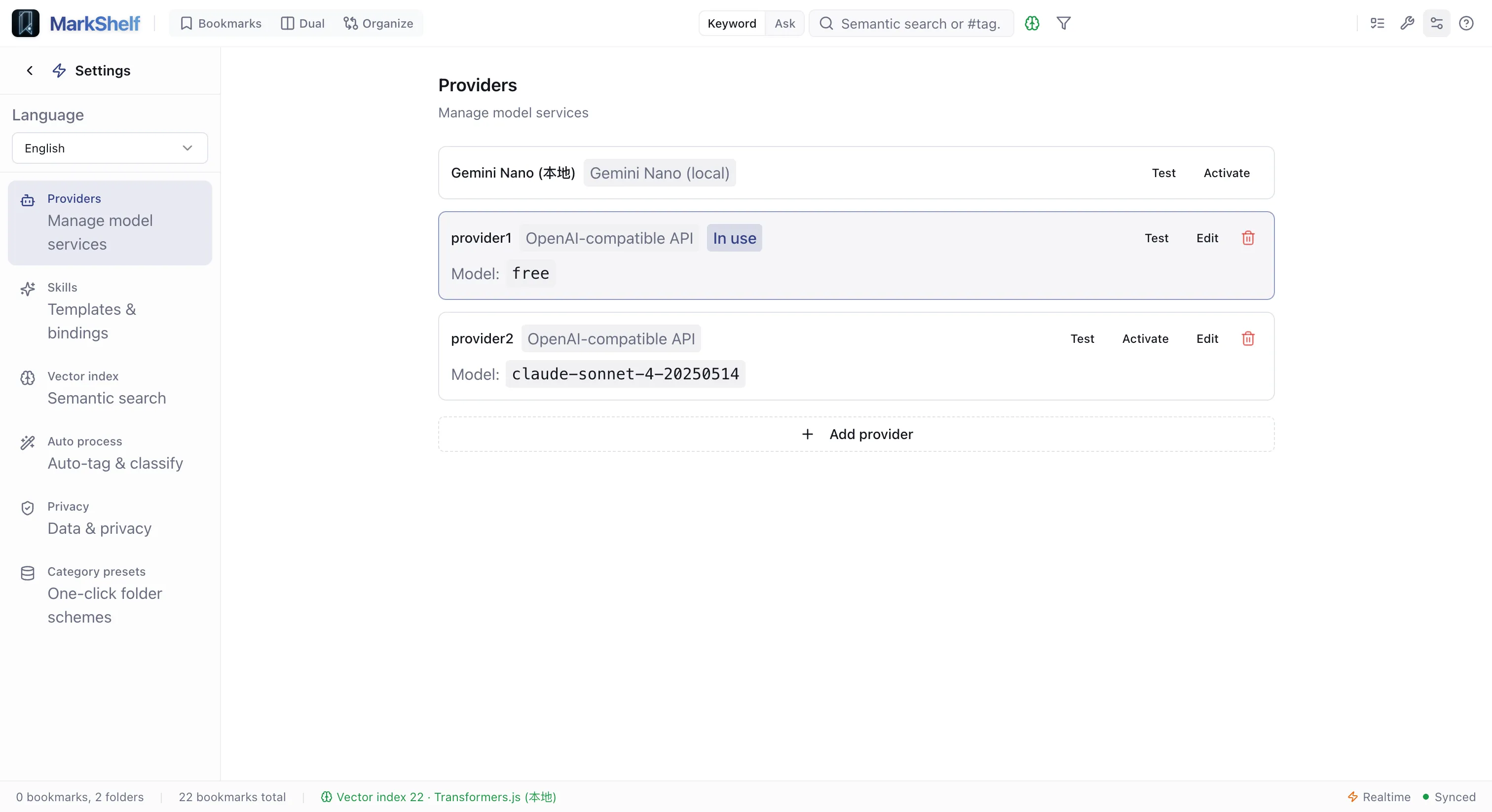This screenshot has width=1492, height=812.
Task: Open the Organize feature in the top bar
Action: [378, 23]
